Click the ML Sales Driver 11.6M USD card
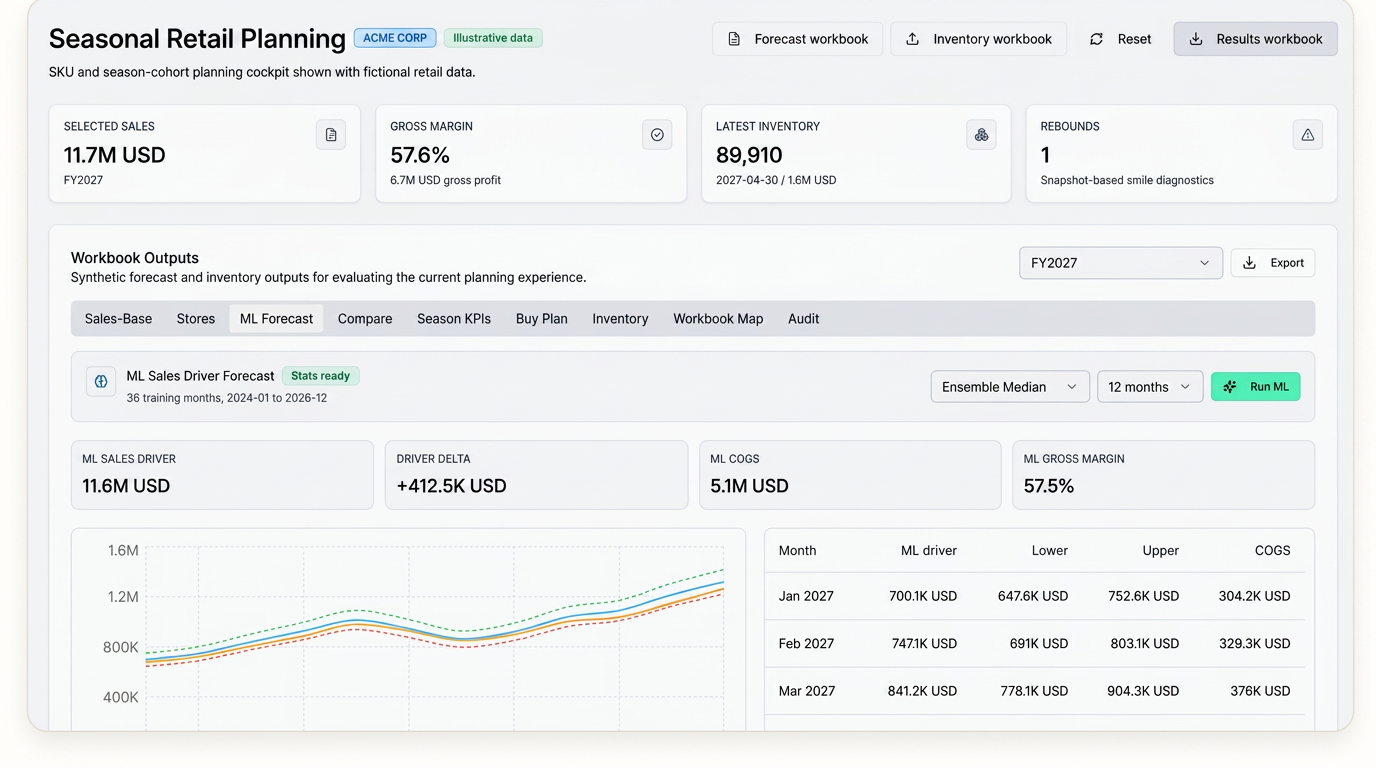 (x=222, y=475)
